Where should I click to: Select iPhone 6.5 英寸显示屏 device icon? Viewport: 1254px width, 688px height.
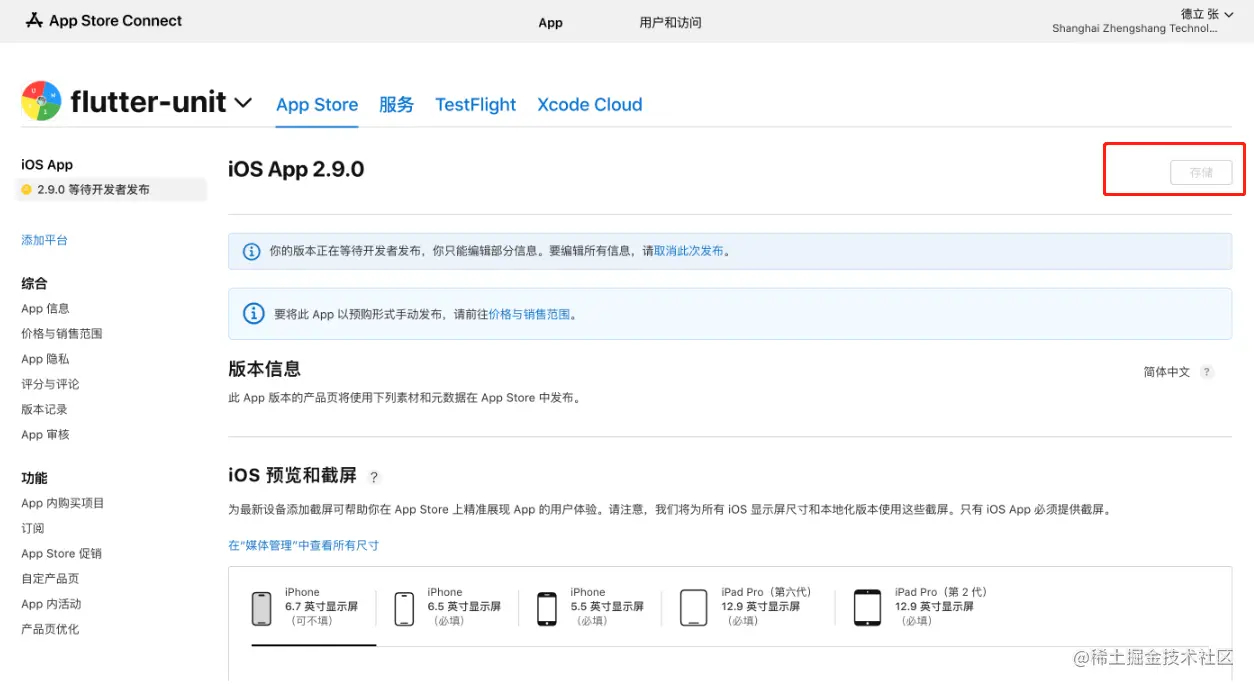404,608
